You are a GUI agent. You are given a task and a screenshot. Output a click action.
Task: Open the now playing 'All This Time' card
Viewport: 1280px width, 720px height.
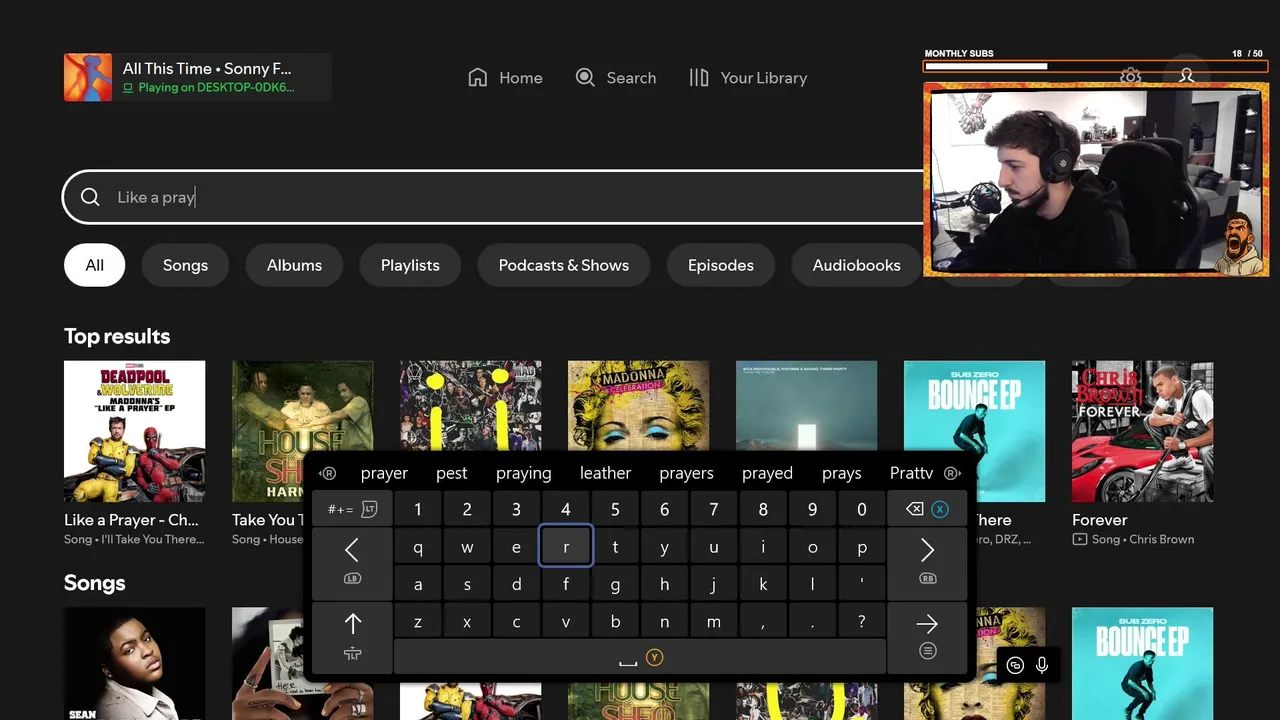(197, 77)
